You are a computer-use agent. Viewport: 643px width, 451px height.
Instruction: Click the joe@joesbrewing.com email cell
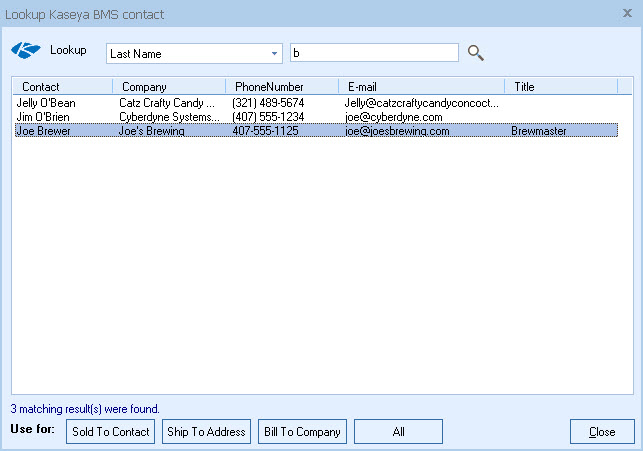(397, 131)
